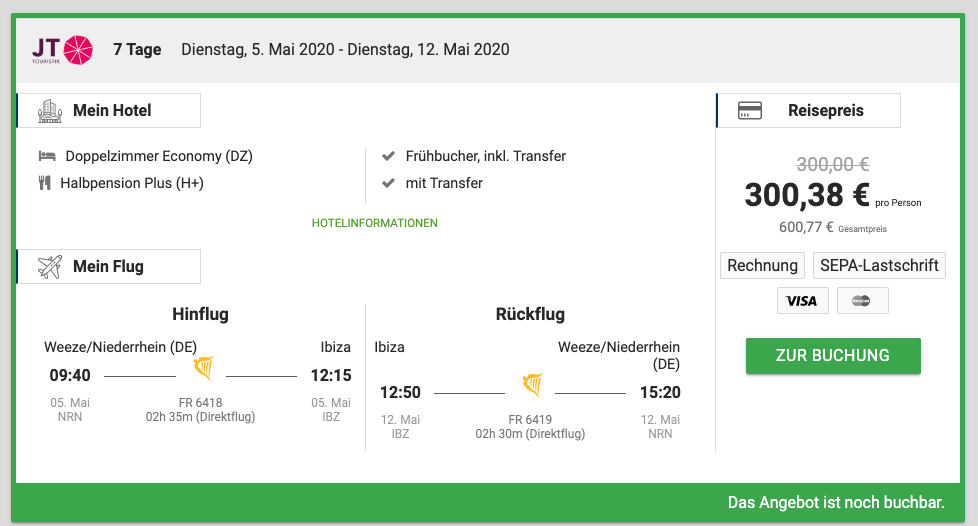Select the SEPA-Lastschrift payment option
The image size is (978, 526).
coord(878,265)
